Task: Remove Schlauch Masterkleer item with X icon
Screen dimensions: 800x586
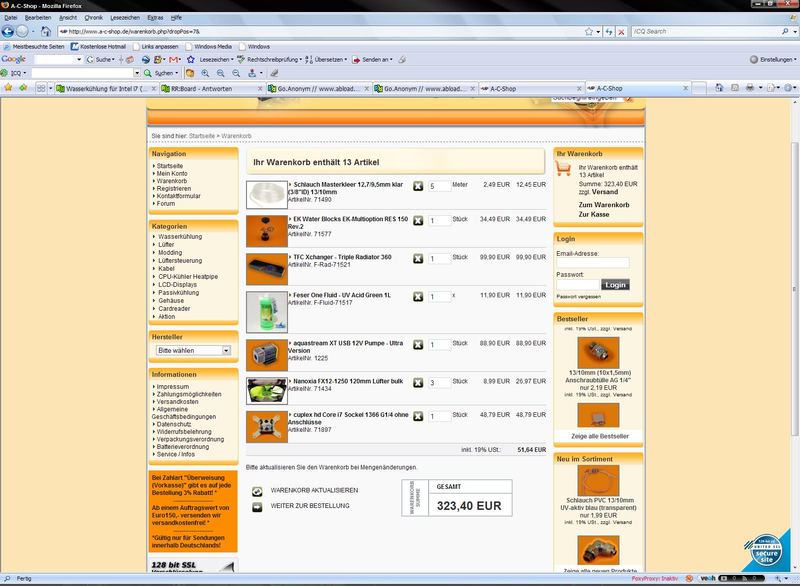Action: click(x=418, y=186)
